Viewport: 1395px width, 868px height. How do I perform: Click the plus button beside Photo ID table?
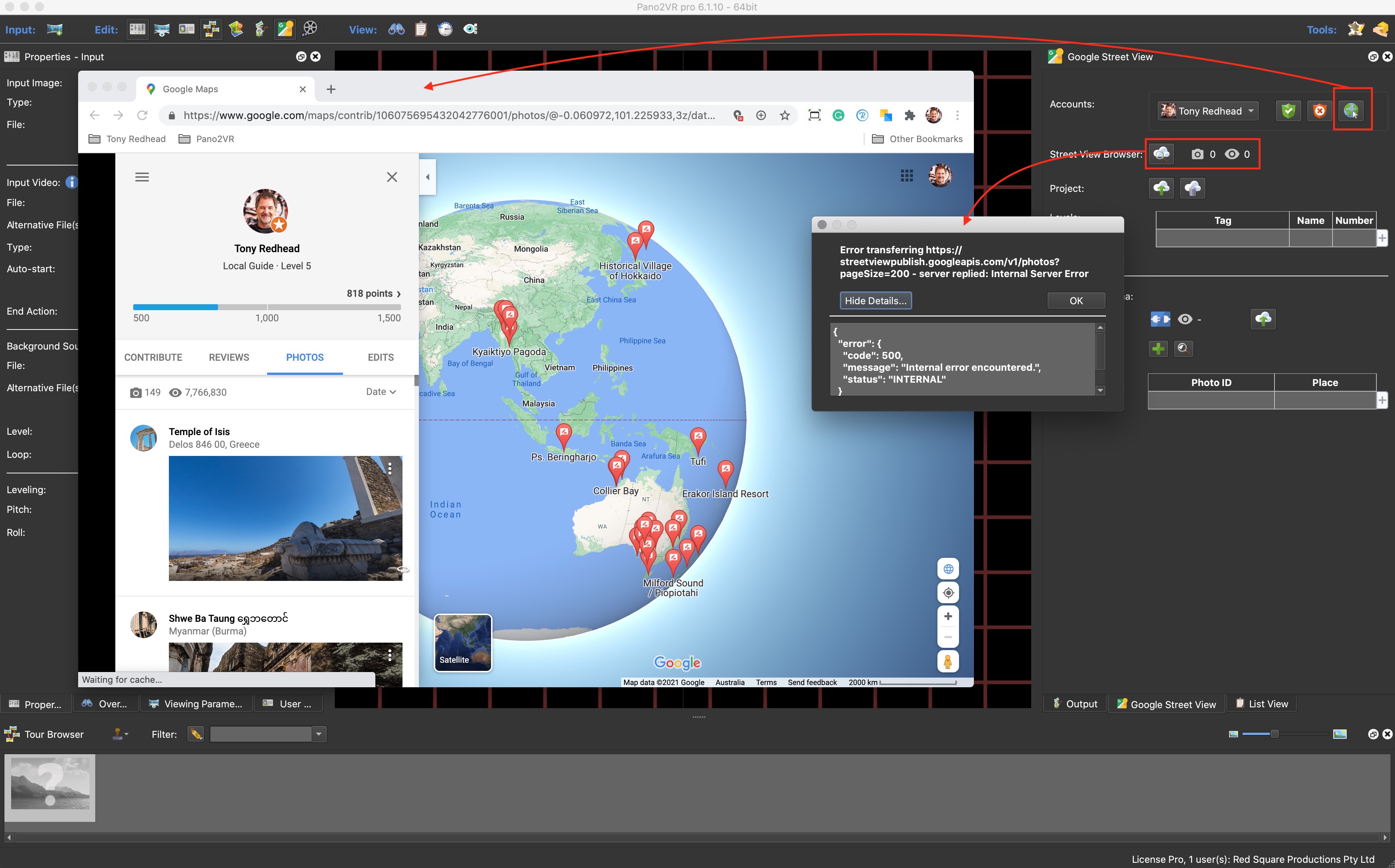point(1382,400)
